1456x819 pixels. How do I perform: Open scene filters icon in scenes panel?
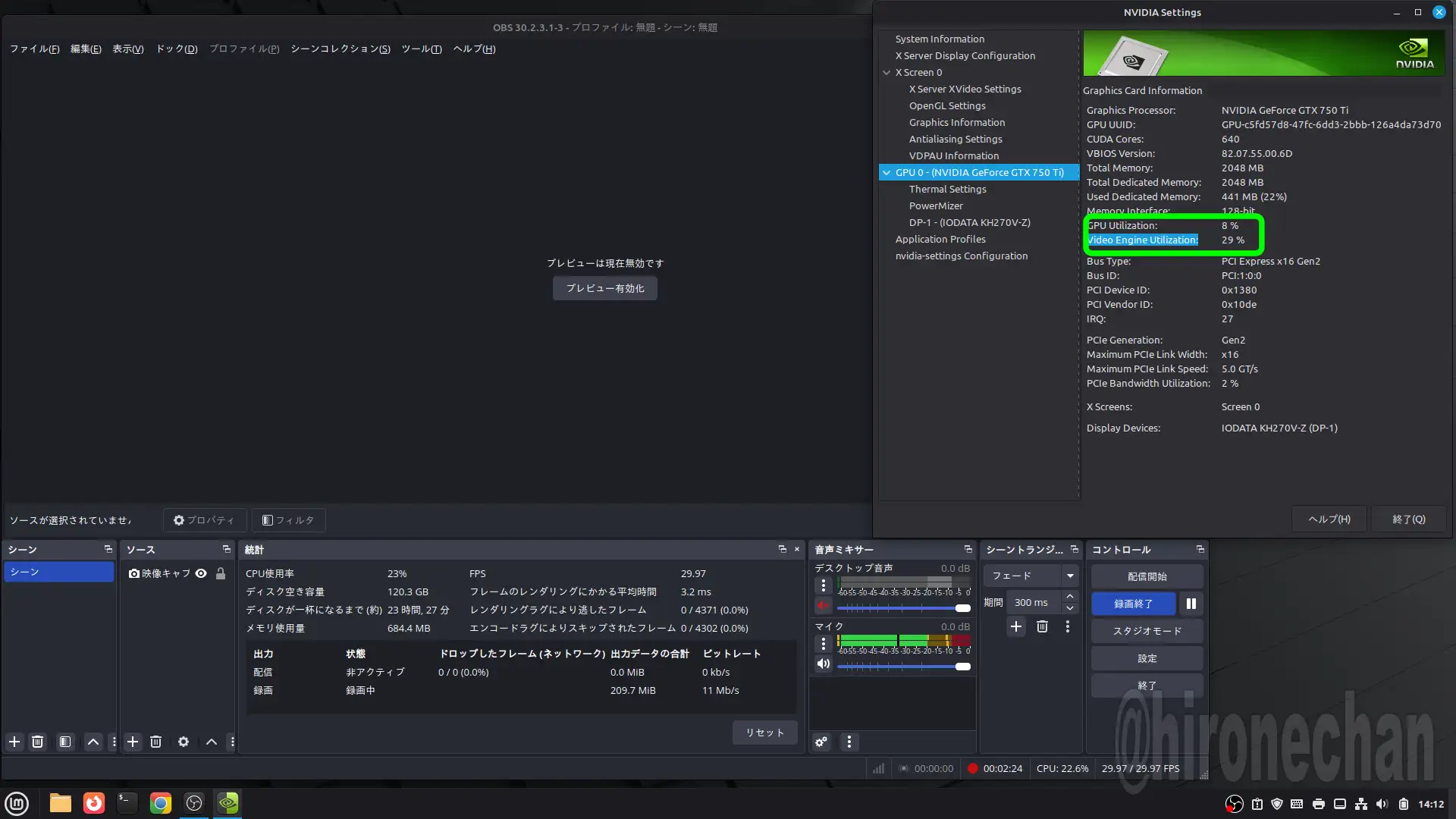coord(65,742)
